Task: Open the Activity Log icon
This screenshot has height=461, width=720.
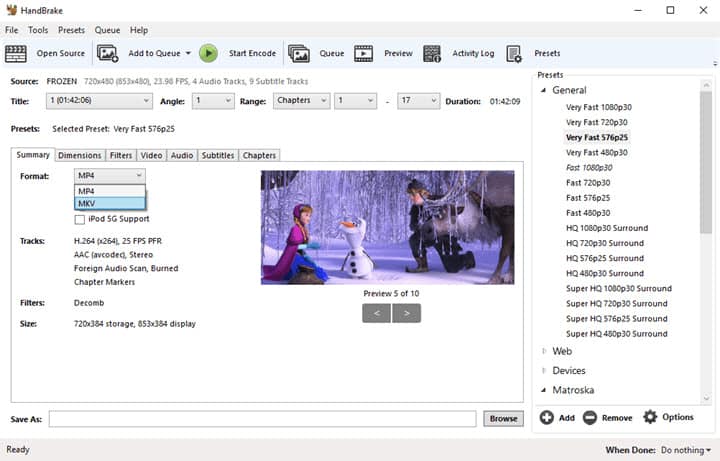Action: coord(432,54)
